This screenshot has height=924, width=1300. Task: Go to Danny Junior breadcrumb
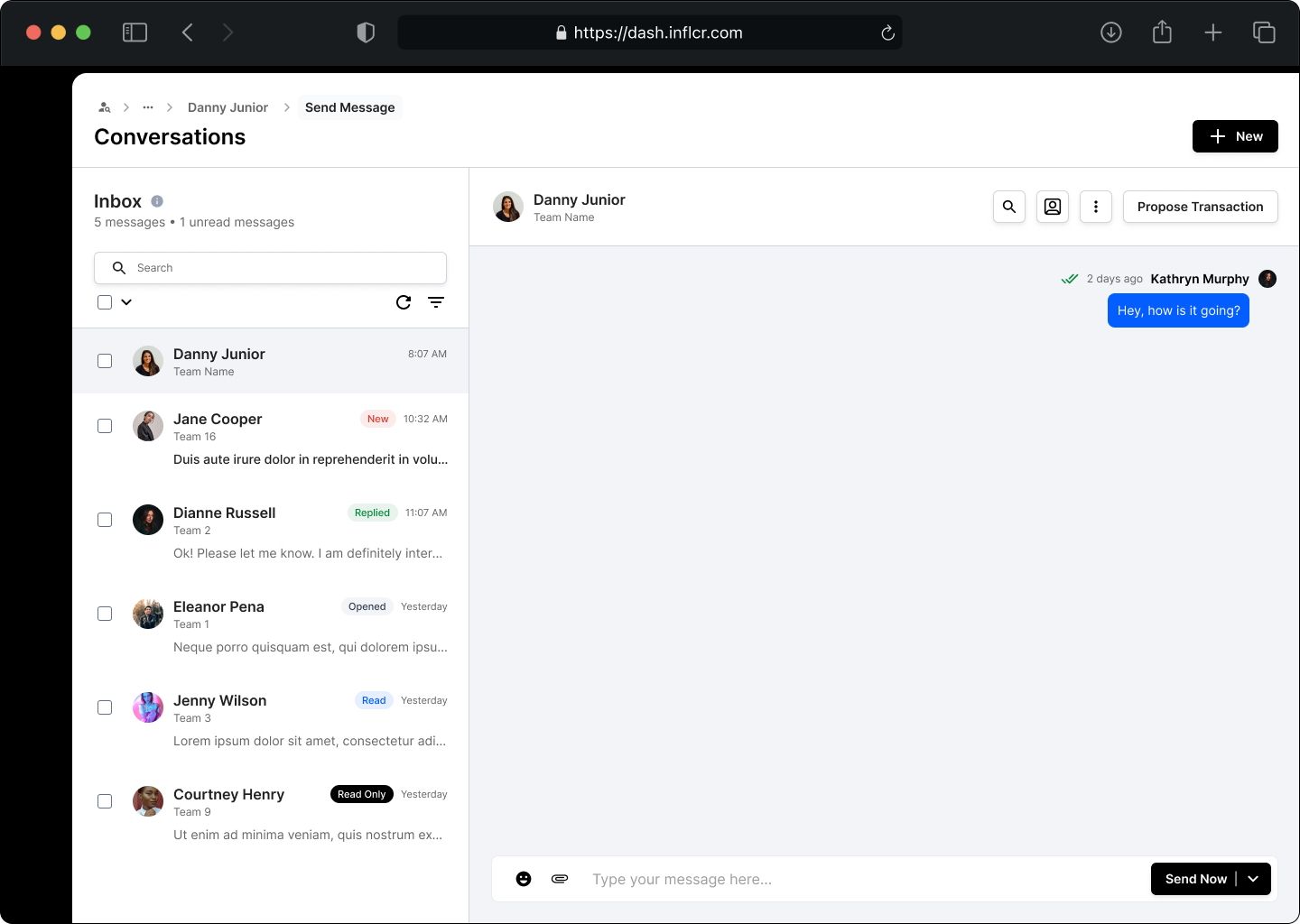[x=227, y=107]
